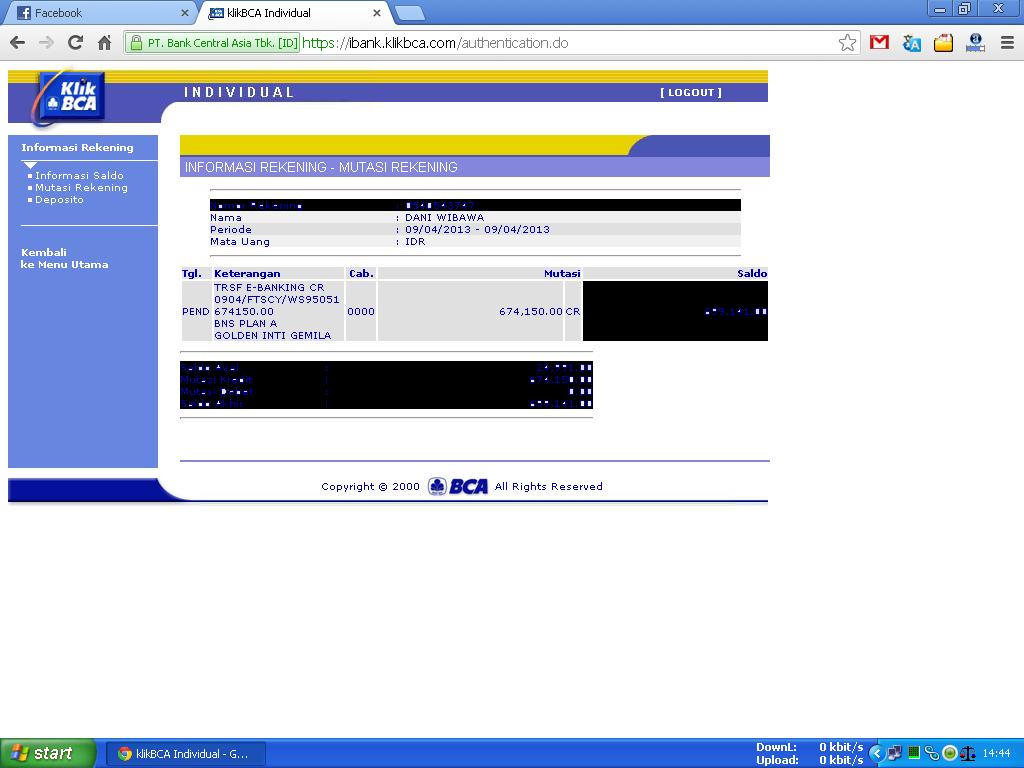
Task: Click the klikBCA Individual taskbar button
Action: (x=185, y=754)
